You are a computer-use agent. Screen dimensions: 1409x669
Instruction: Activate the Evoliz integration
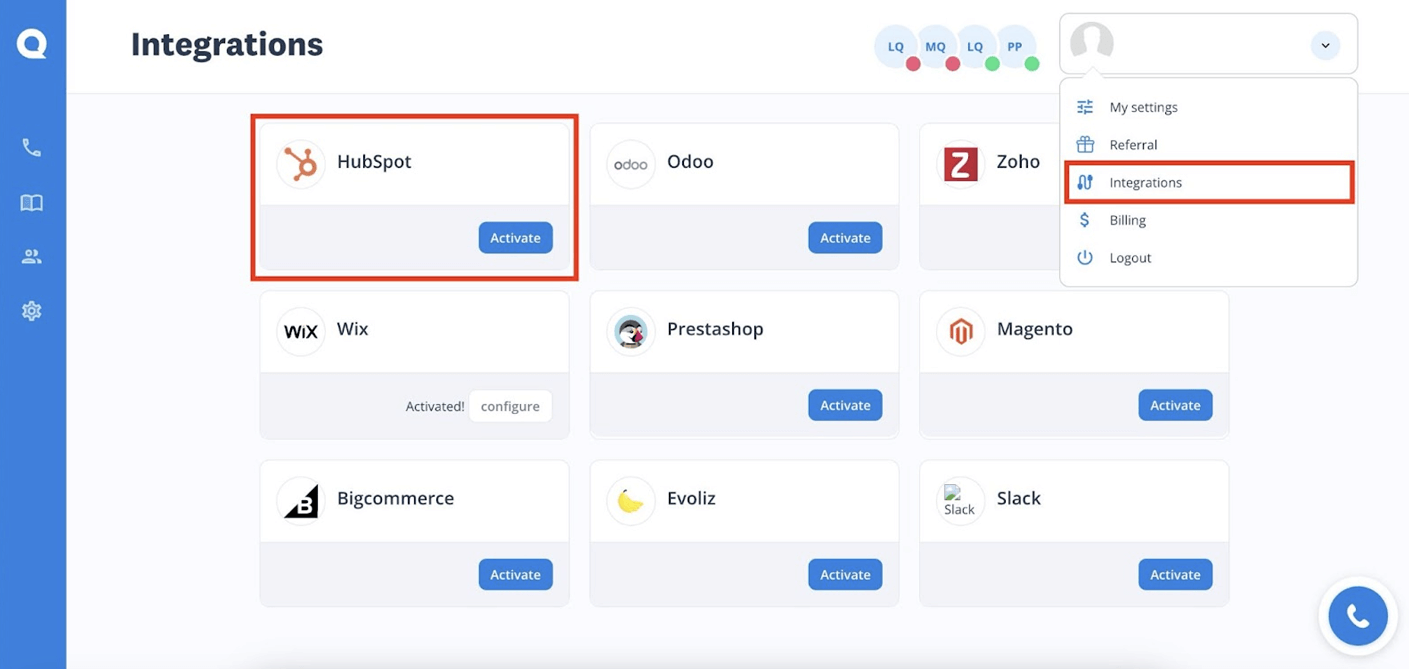point(845,575)
